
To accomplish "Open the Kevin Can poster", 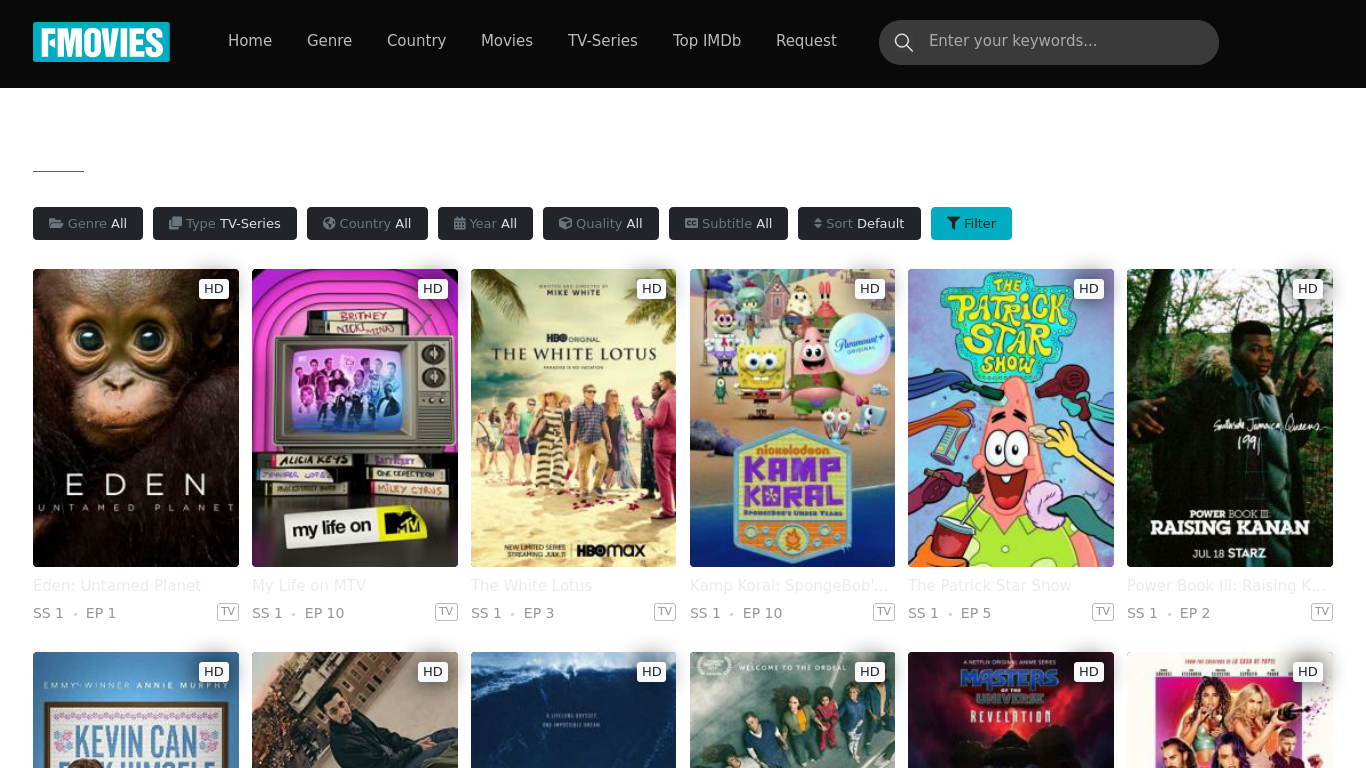I will 136,710.
